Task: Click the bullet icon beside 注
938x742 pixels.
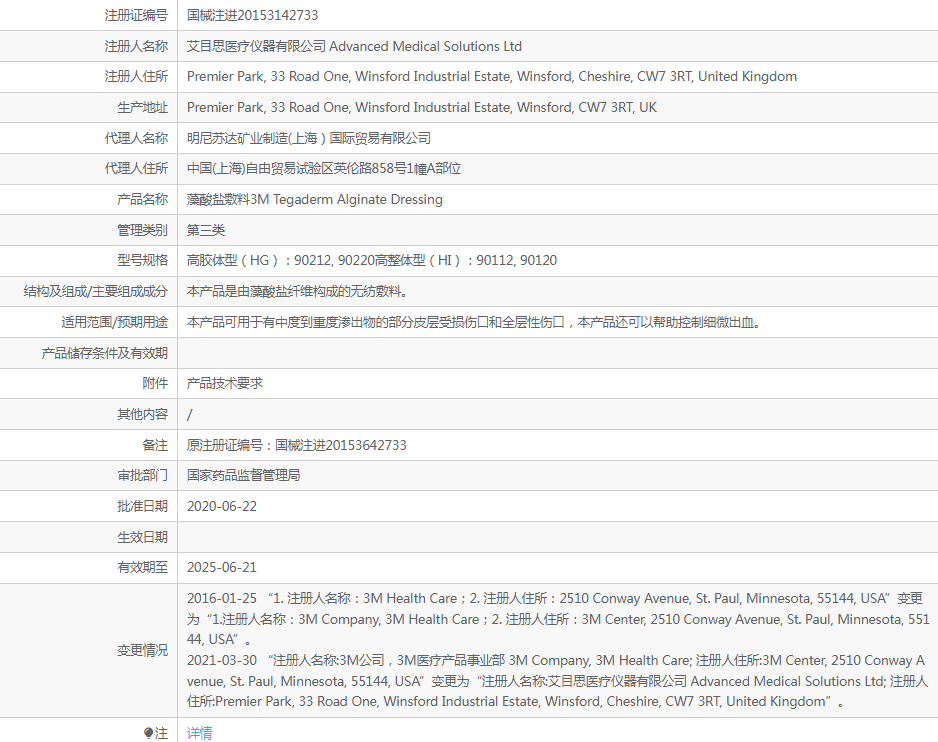Action: (x=148, y=732)
